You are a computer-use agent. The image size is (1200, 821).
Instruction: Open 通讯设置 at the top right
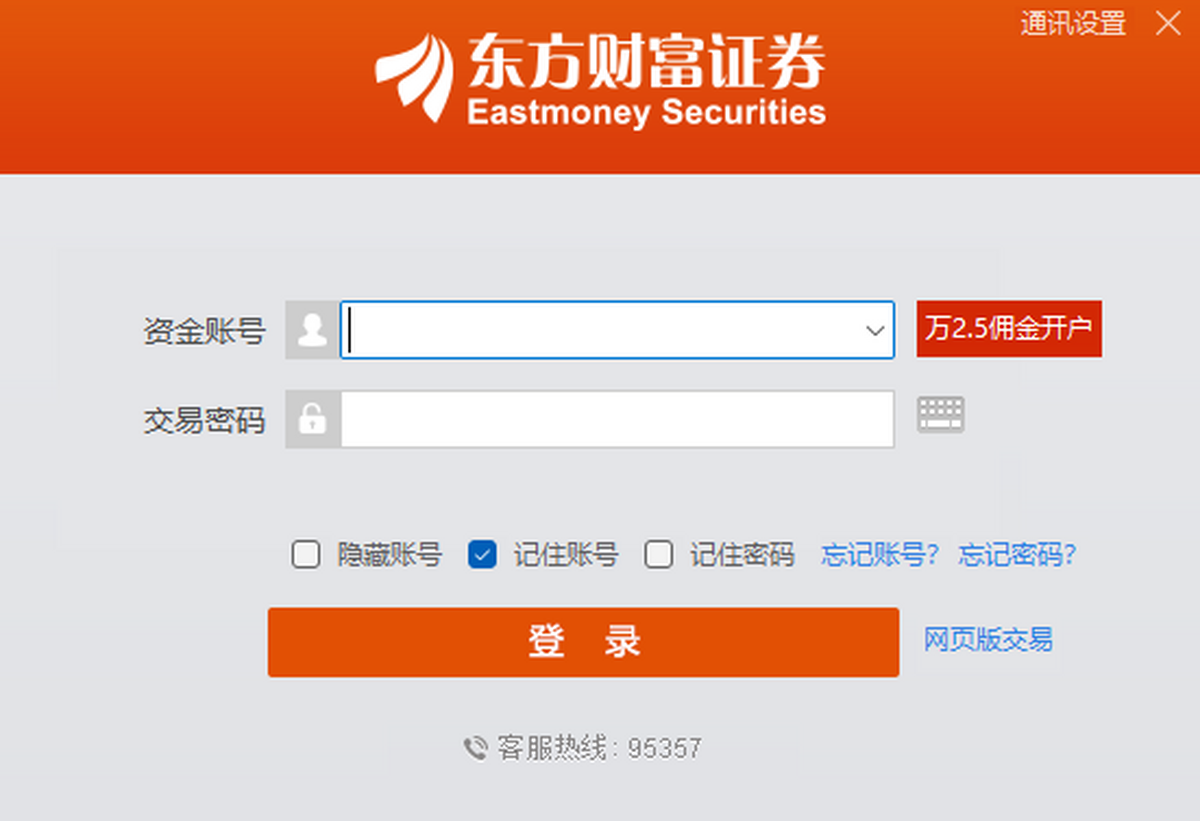(x=1073, y=23)
